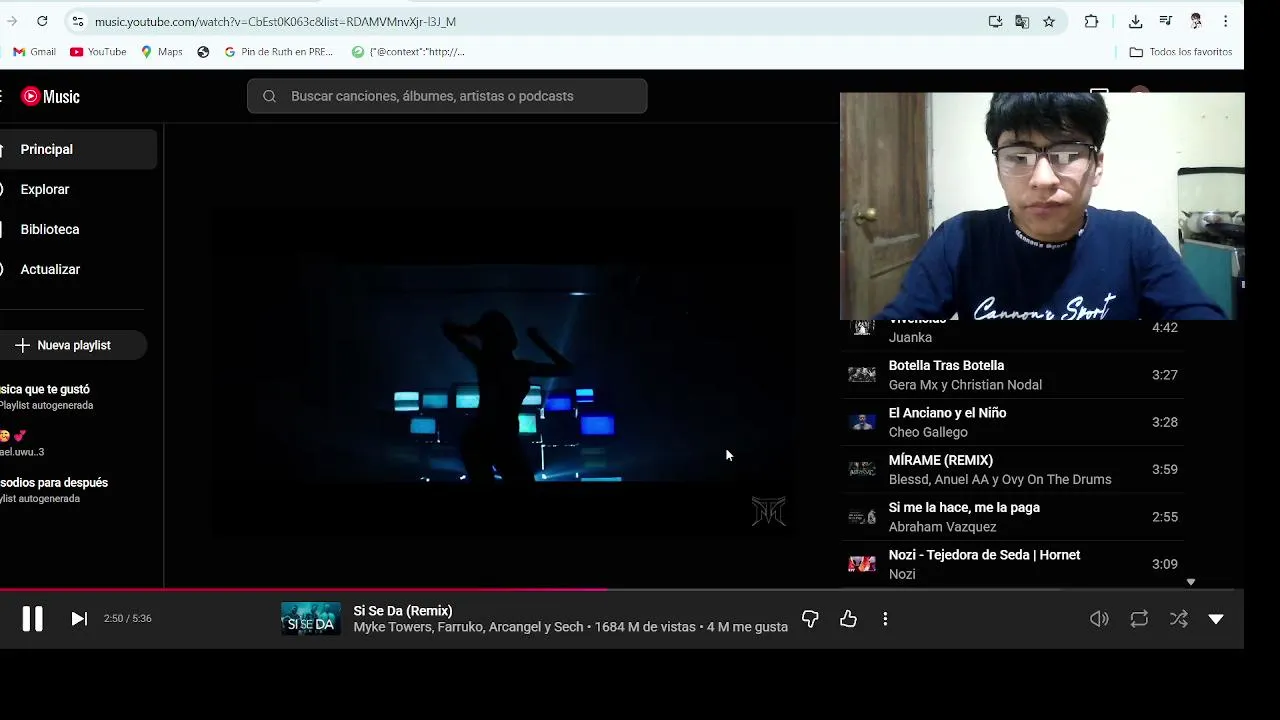This screenshot has width=1280, height=720.
Task: Translate this page icon
Action: 1022,21
